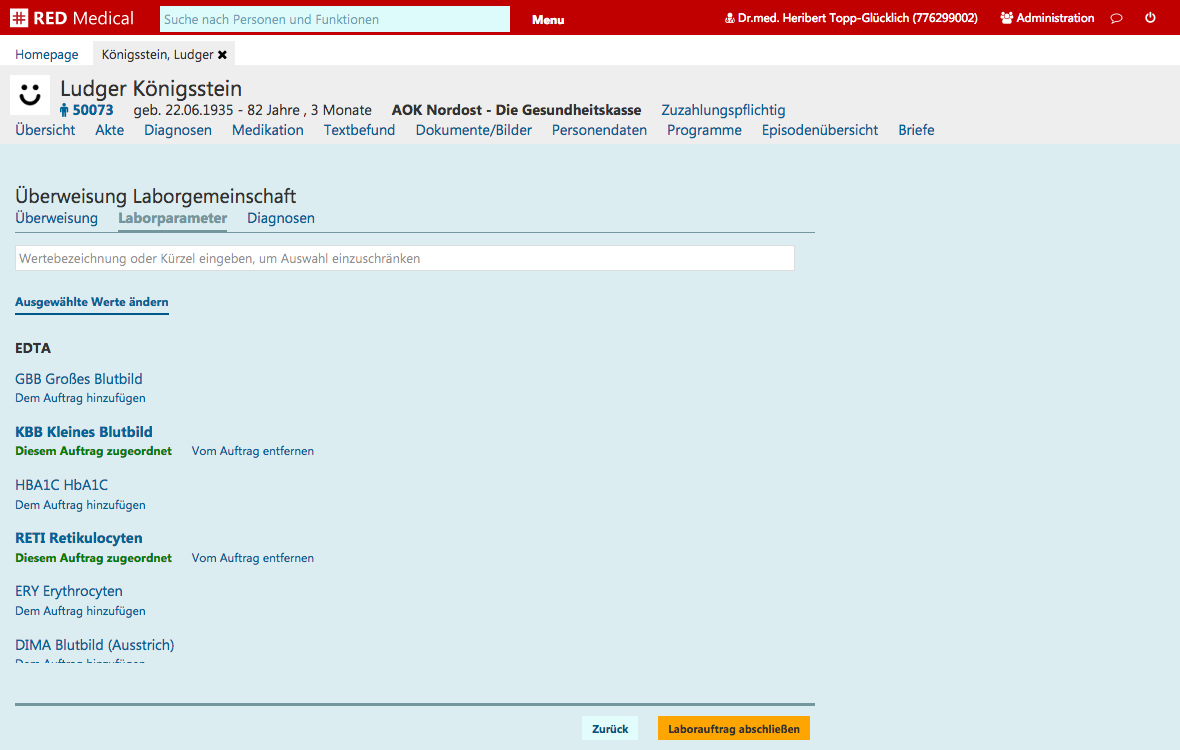This screenshot has width=1180, height=750.
Task: Open Dokumente/Bilder section
Action: tap(473, 130)
